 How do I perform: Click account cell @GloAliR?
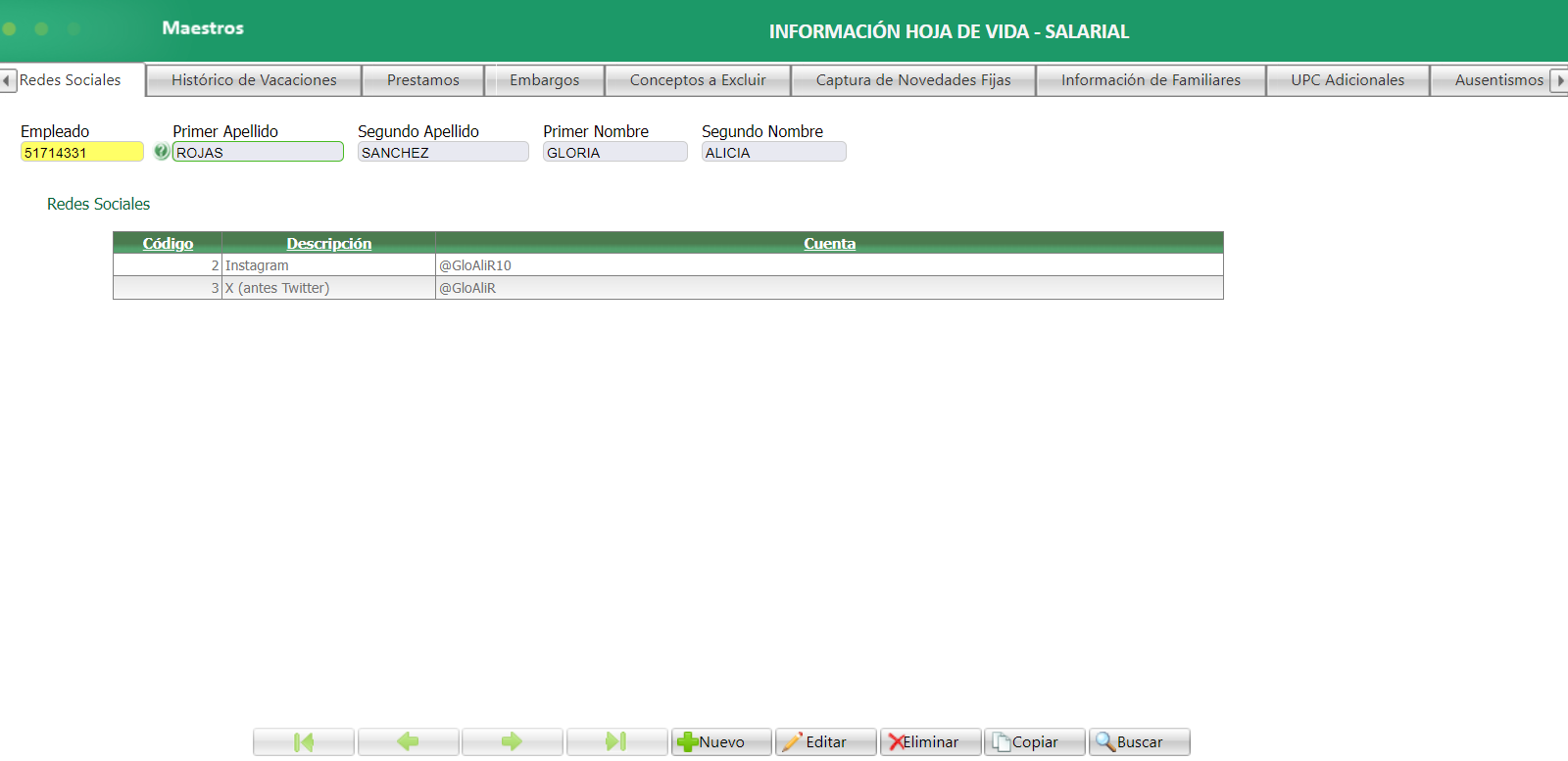click(829, 288)
